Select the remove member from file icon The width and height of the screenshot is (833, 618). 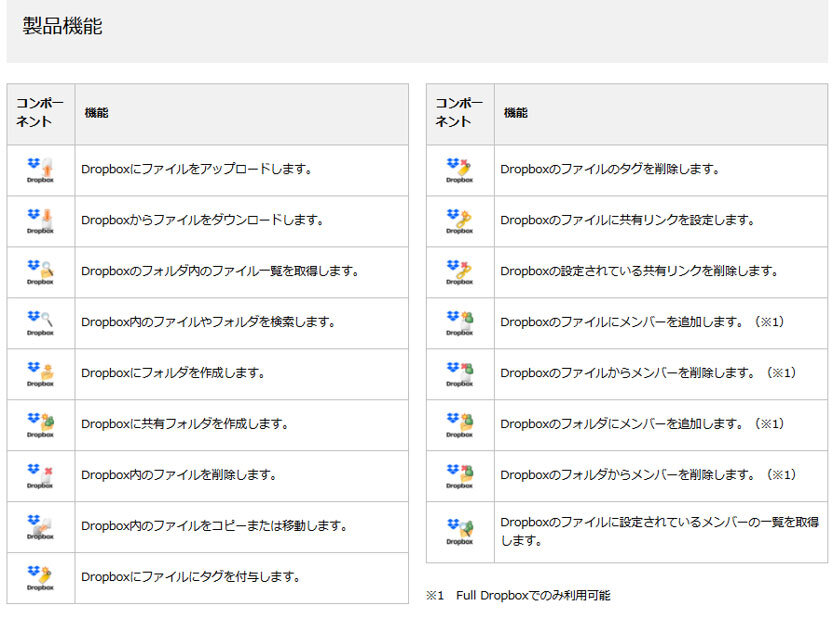point(459,373)
